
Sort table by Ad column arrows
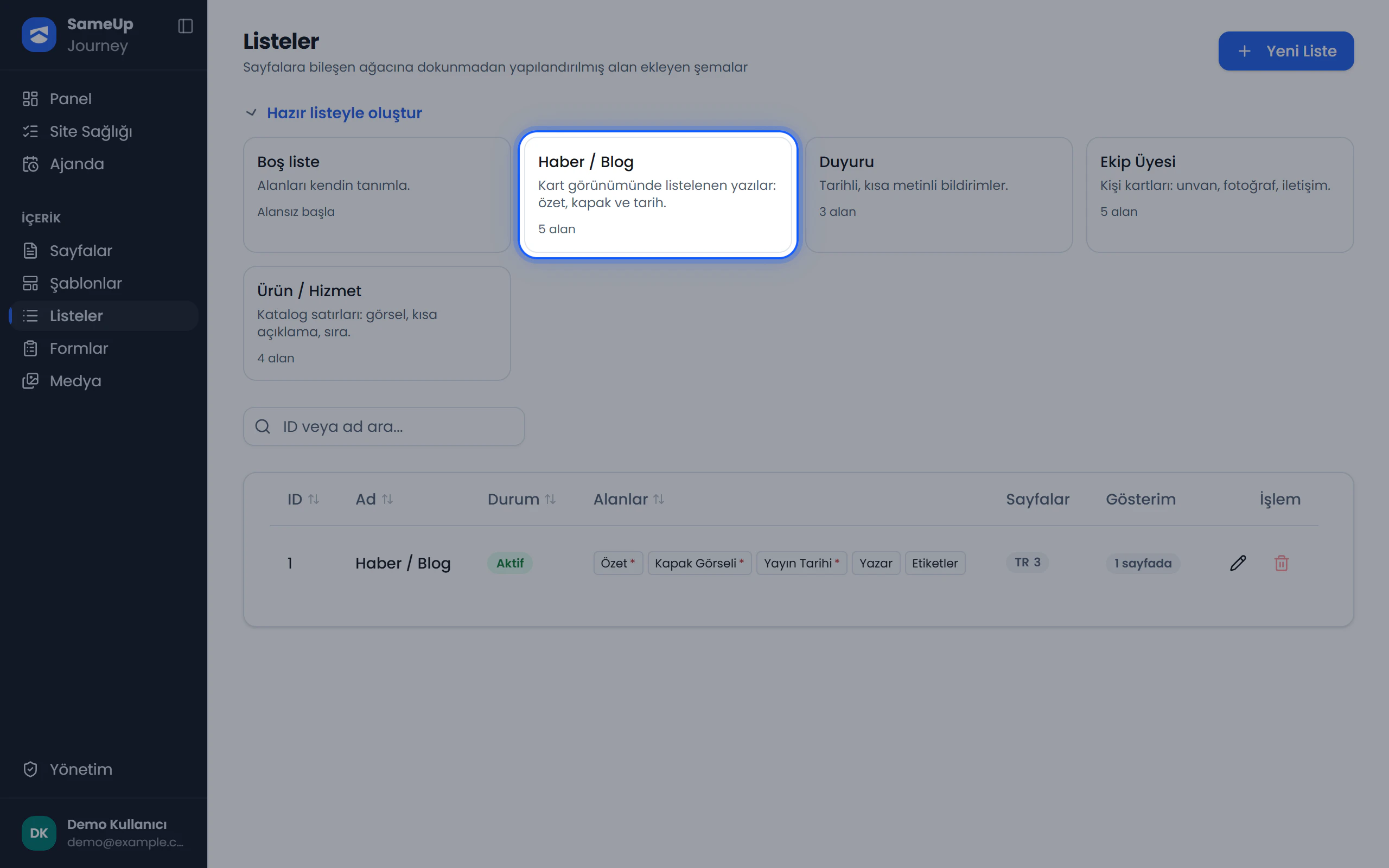(387, 500)
